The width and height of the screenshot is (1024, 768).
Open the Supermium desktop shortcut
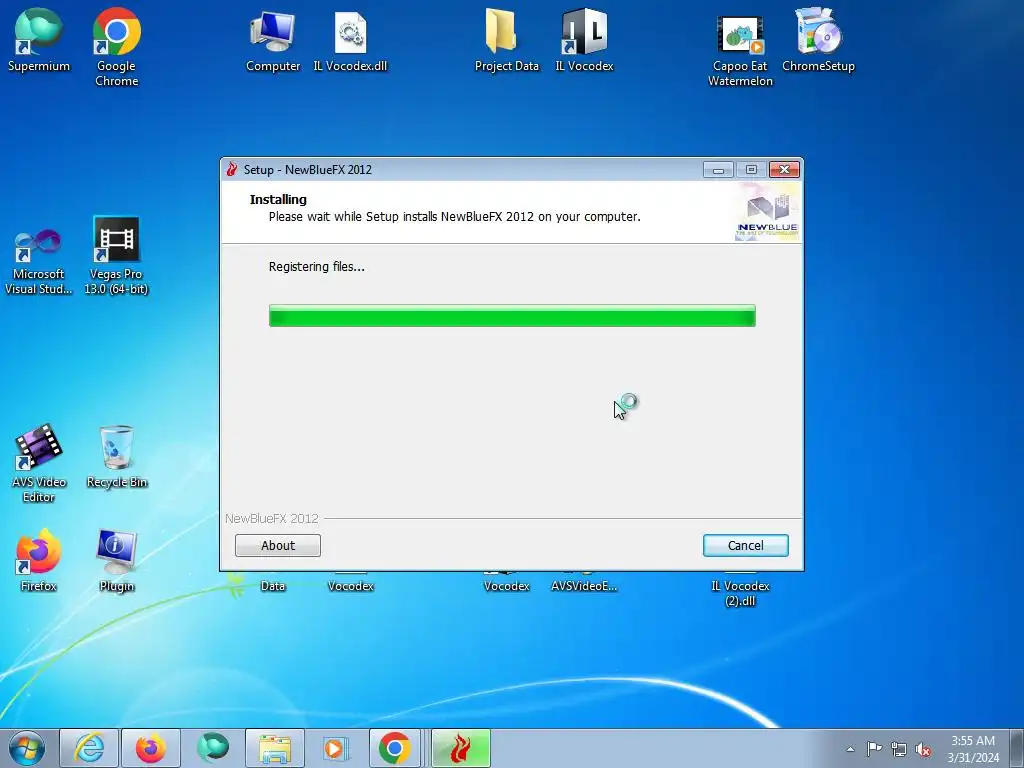(39, 39)
